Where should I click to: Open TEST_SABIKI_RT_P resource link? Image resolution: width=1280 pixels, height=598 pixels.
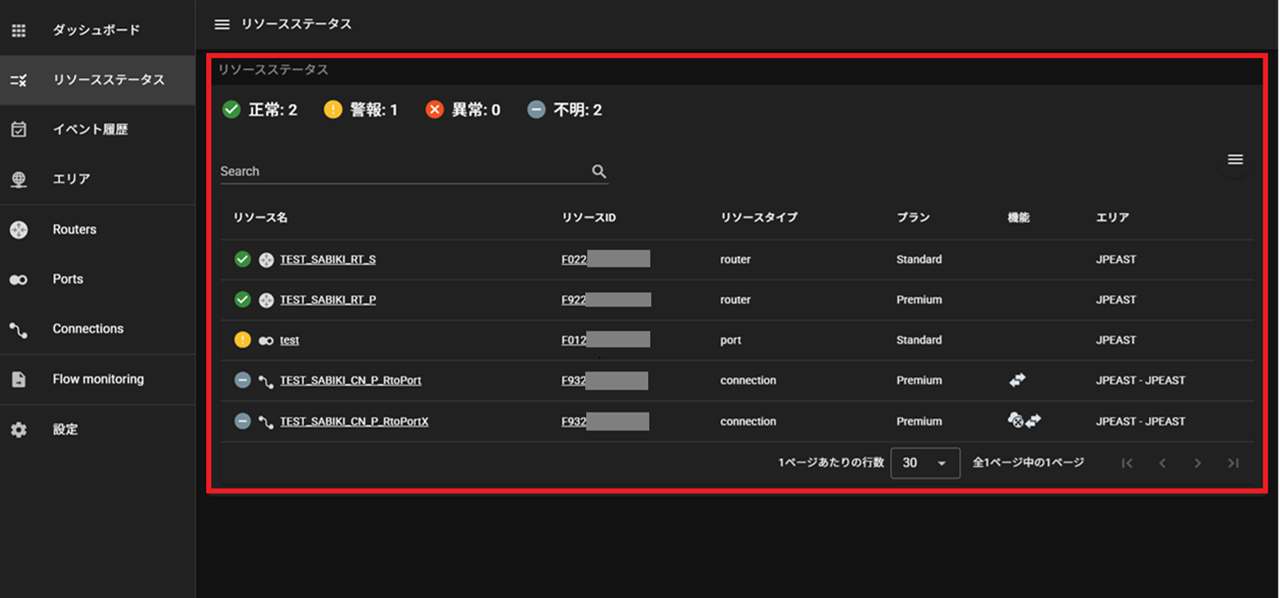click(x=328, y=299)
